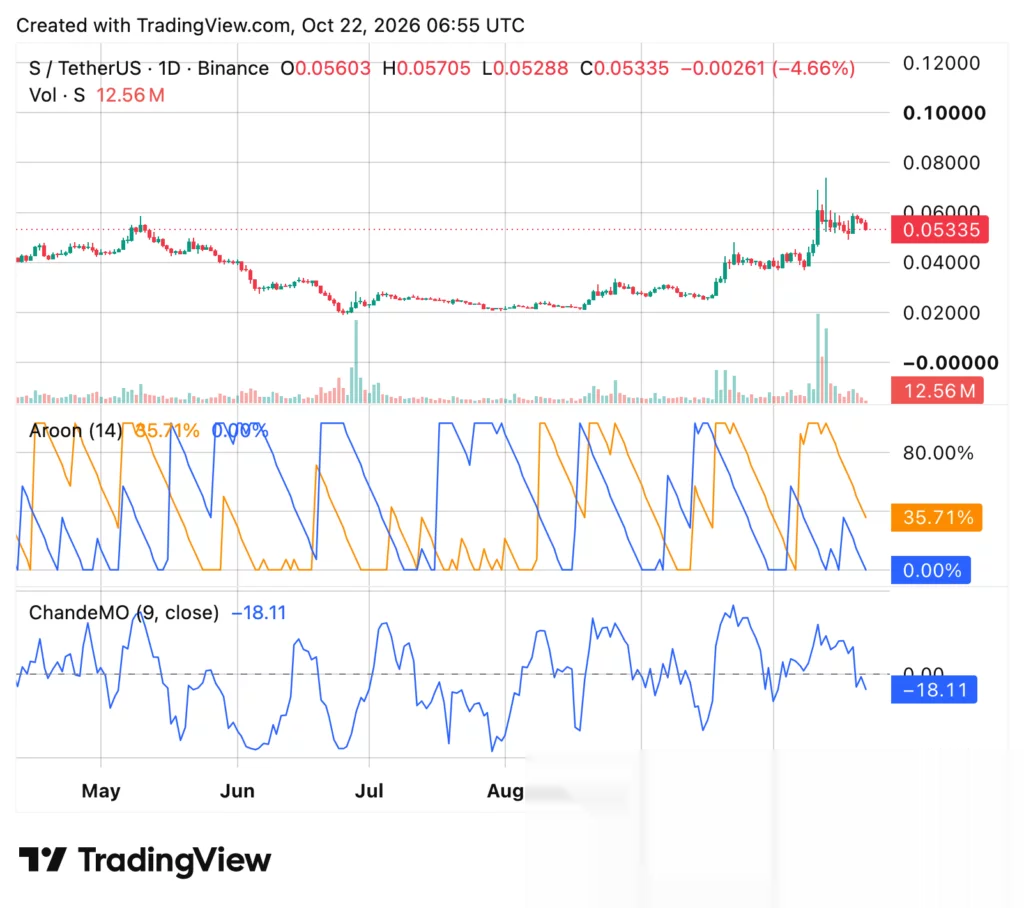This screenshot has width=1024, height=908.
Task: Click the change value −0.00261 (−4.66%)
Action: (767, 69)
